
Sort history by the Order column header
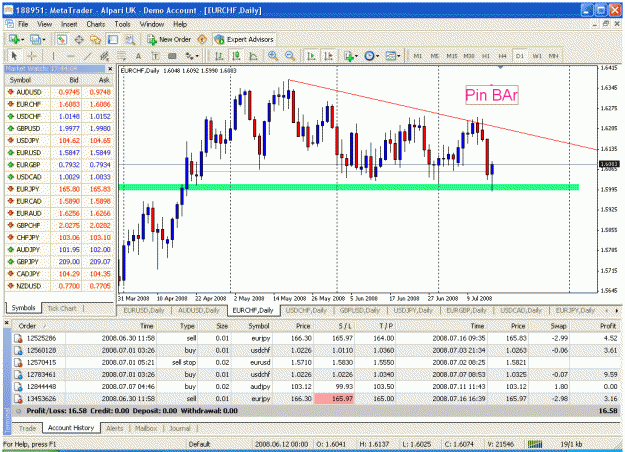(x=27, y=326)
